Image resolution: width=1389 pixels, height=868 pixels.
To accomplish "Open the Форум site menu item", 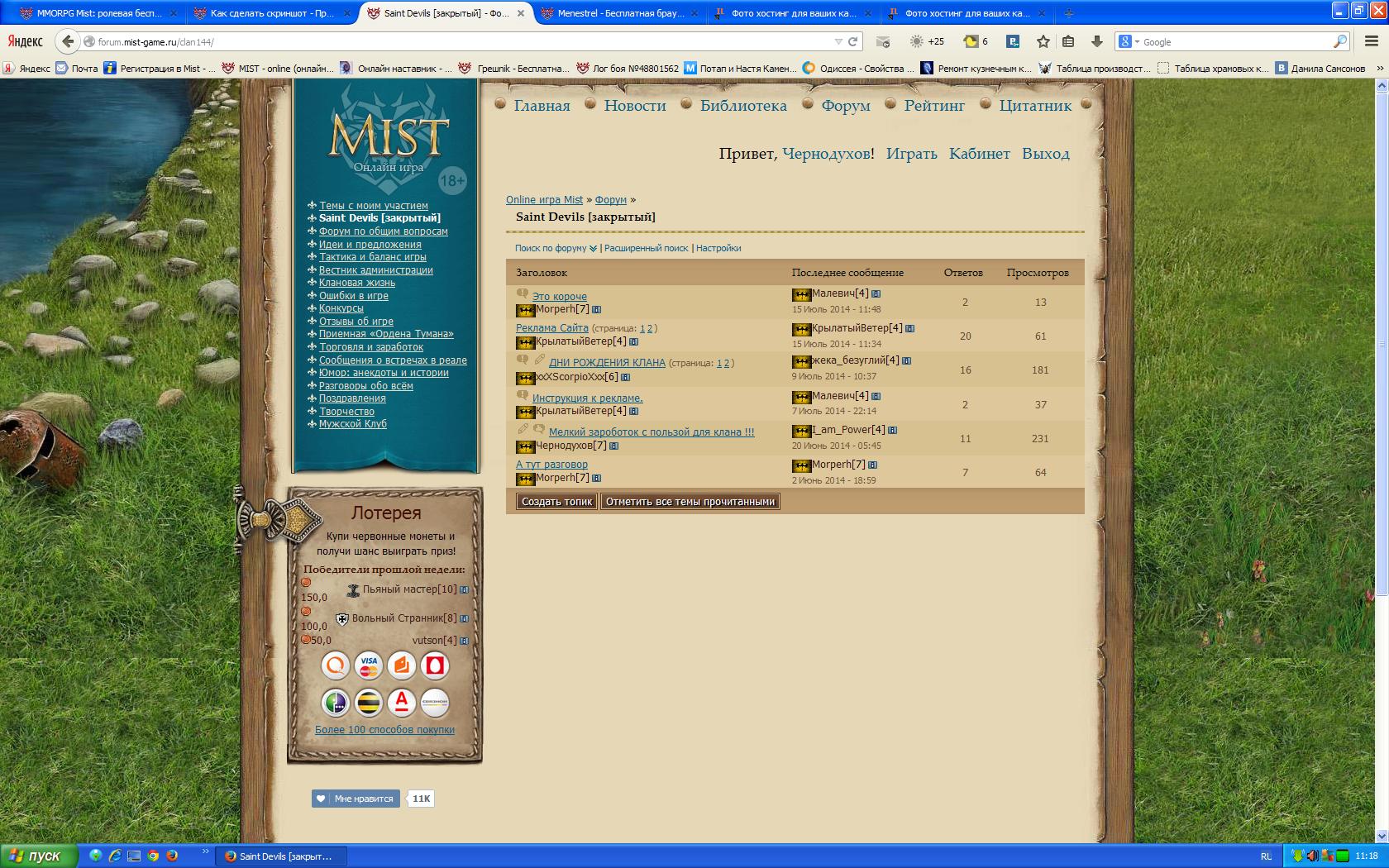I will point(846,106).
